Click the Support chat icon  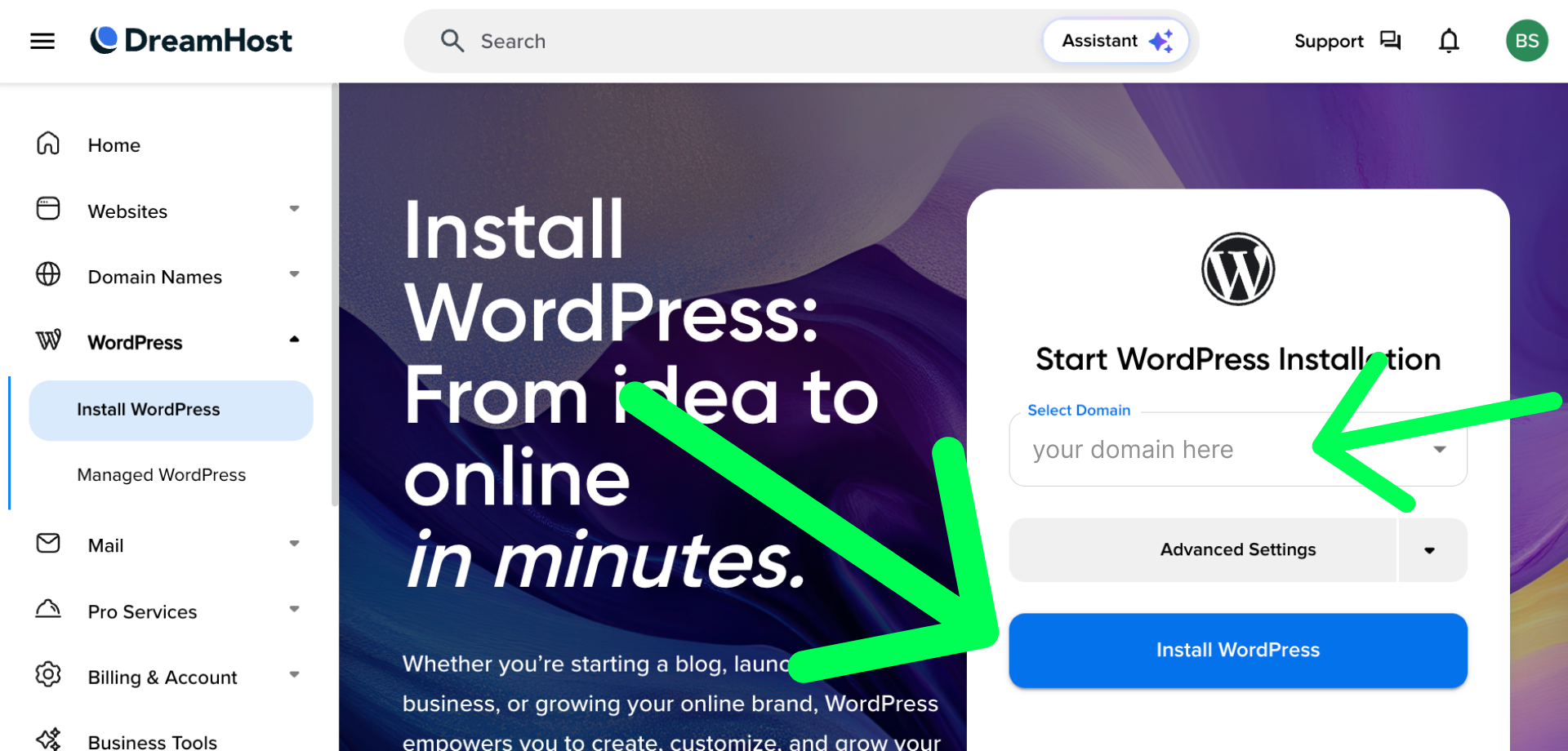coord(1390,40)
